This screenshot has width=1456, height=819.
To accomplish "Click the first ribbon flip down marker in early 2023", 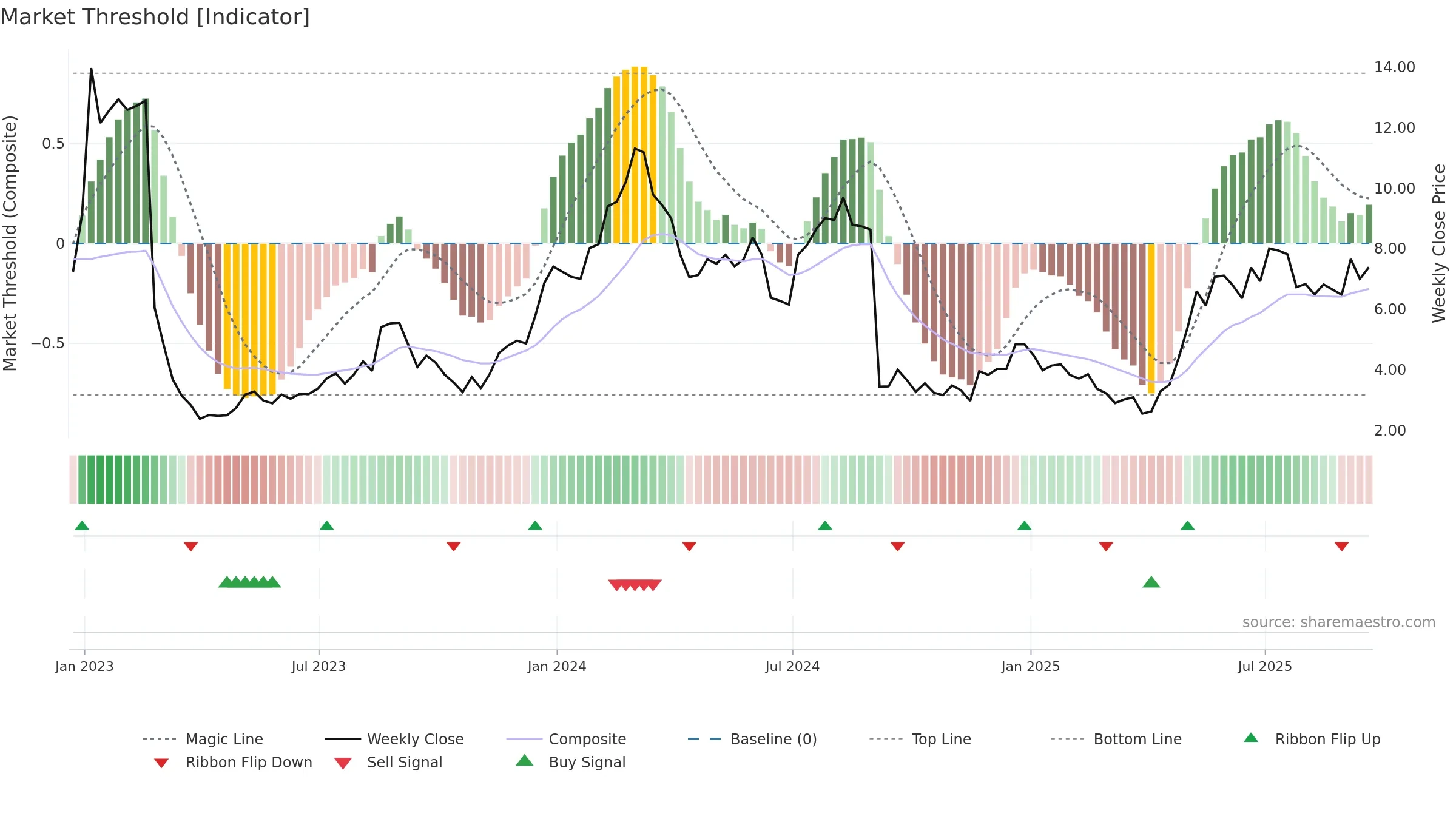I will [190, 547].
